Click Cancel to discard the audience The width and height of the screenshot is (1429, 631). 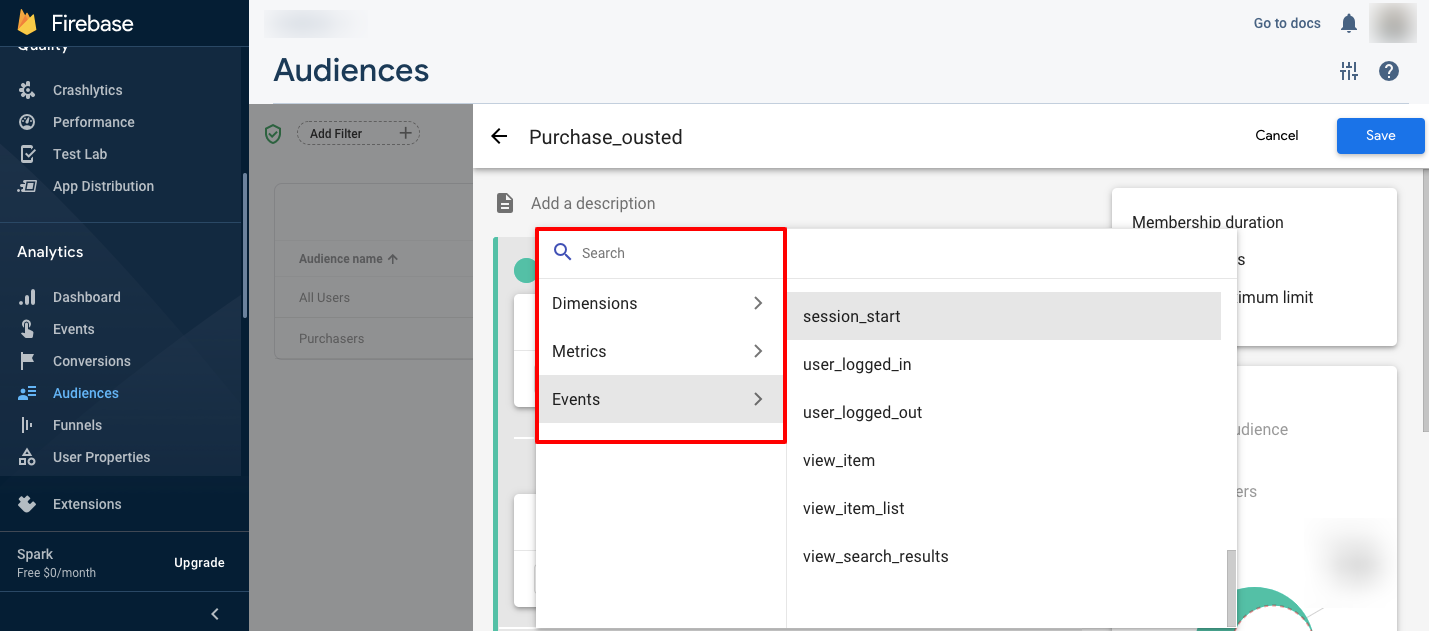click(1276, 136)
